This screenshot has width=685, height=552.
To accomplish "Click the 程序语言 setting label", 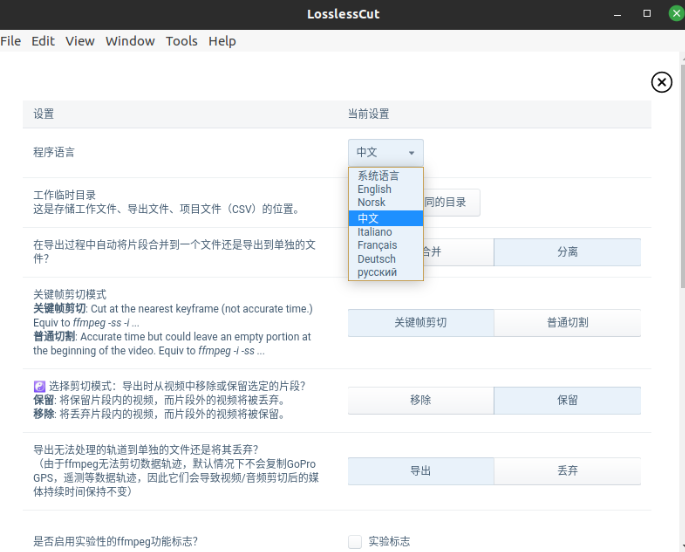I will 54,152.
